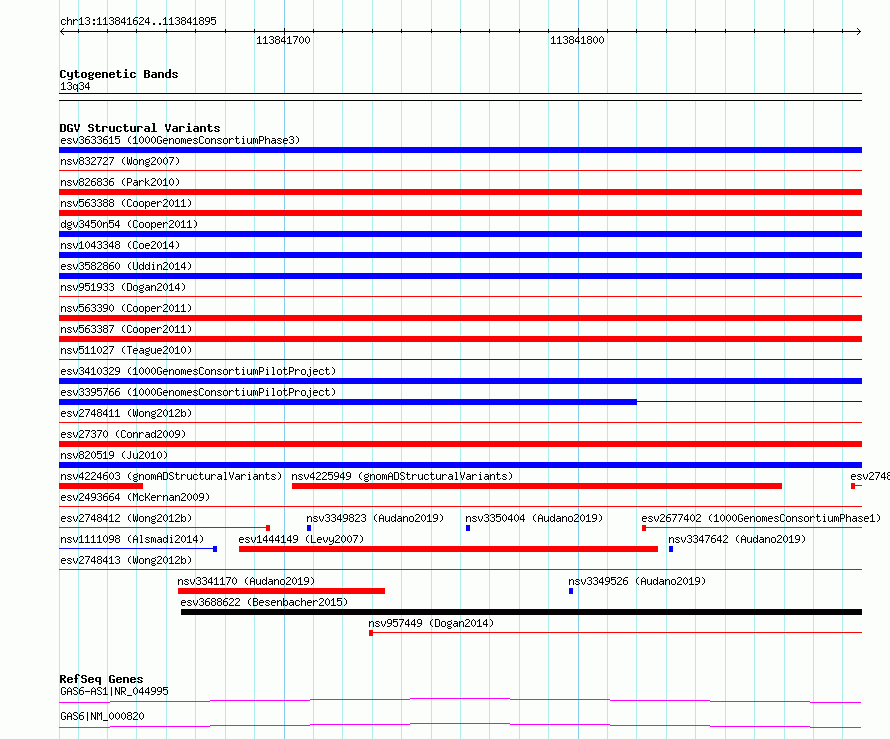Click the small blue marker under nsv3350404
The image size is (890, 739).
(x=468, y=528)
